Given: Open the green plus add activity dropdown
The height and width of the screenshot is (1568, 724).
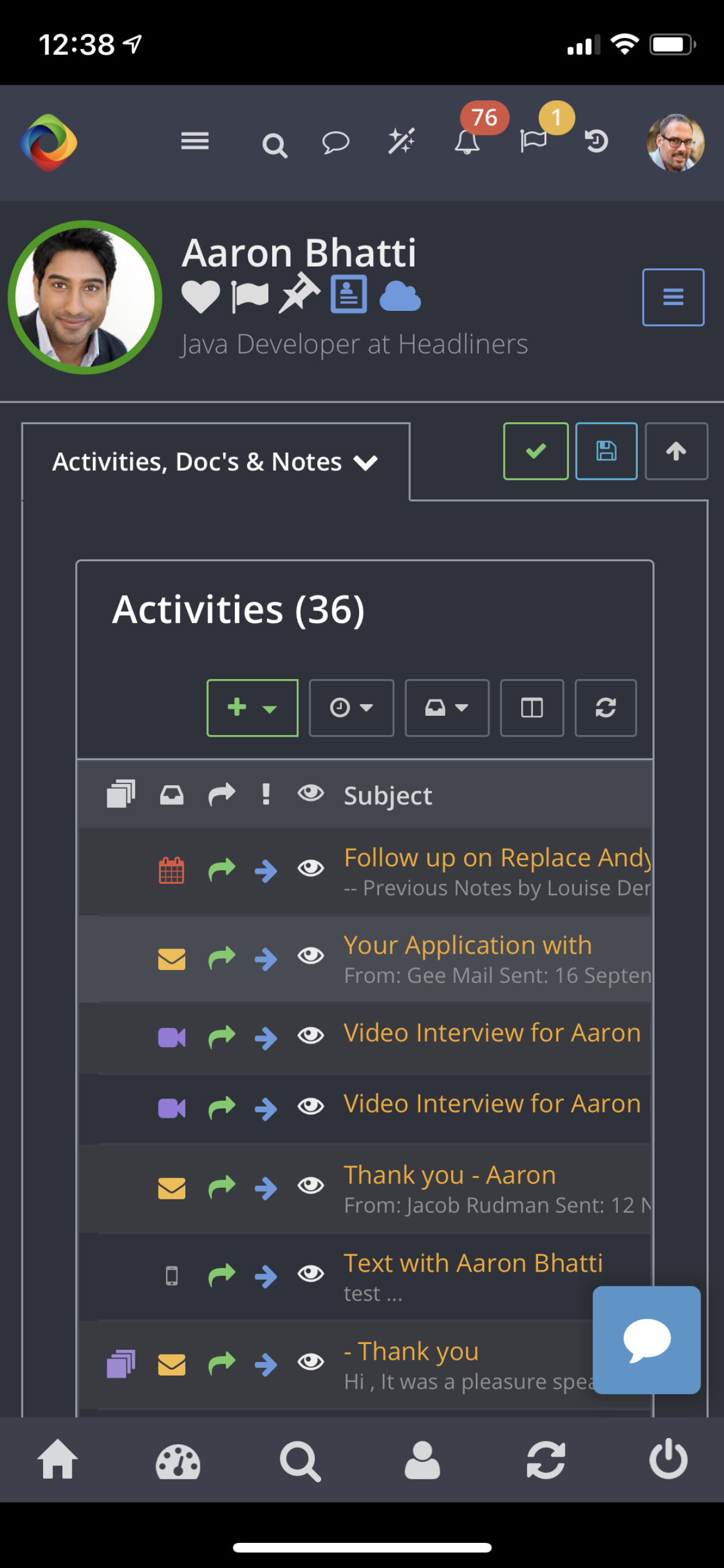Looking at the screenshot, I should 252,708.
